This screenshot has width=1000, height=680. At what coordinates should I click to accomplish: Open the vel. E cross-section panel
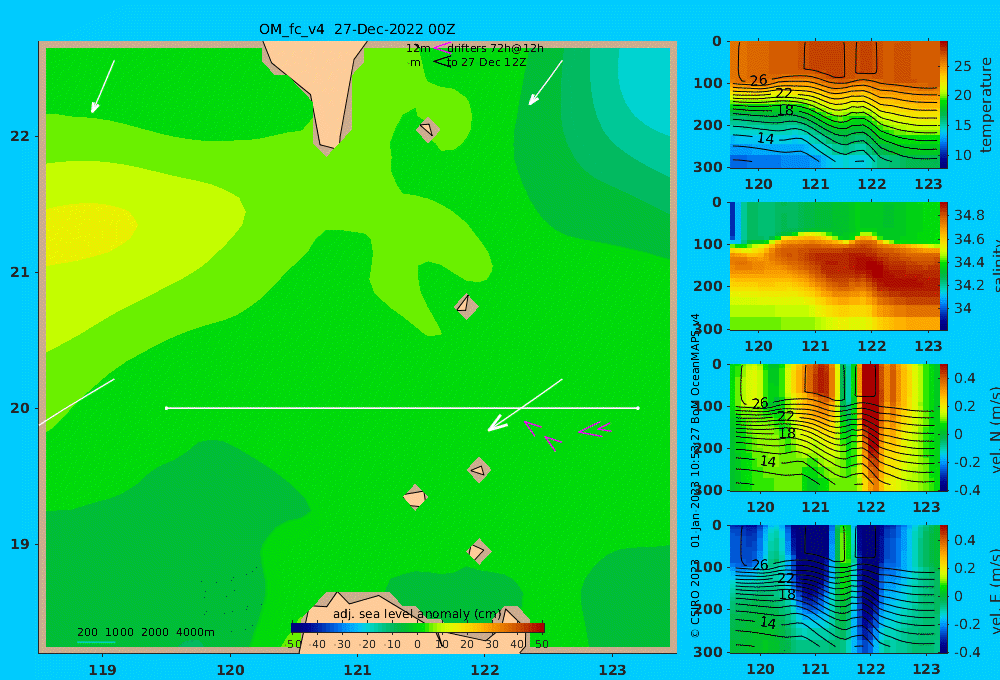click(834, 589)
